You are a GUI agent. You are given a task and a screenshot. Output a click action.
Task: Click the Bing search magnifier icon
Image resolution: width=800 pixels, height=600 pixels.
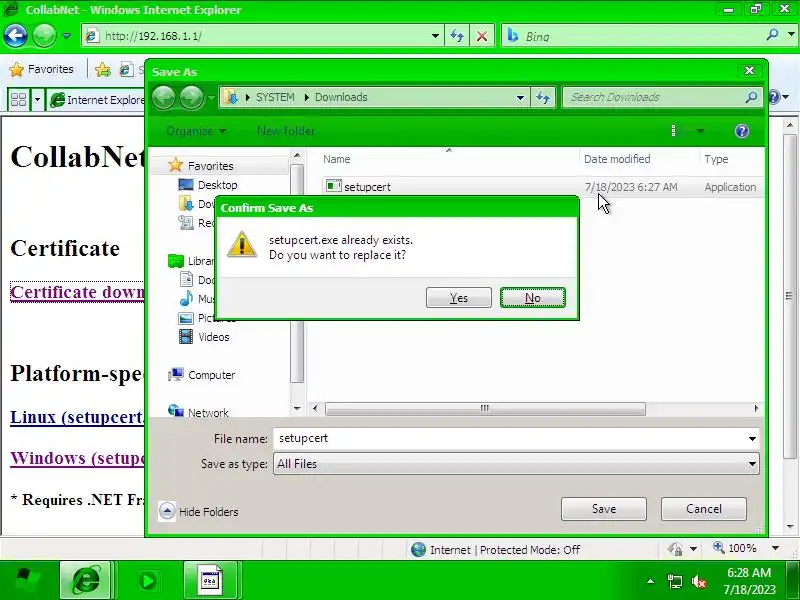point(772,35)
